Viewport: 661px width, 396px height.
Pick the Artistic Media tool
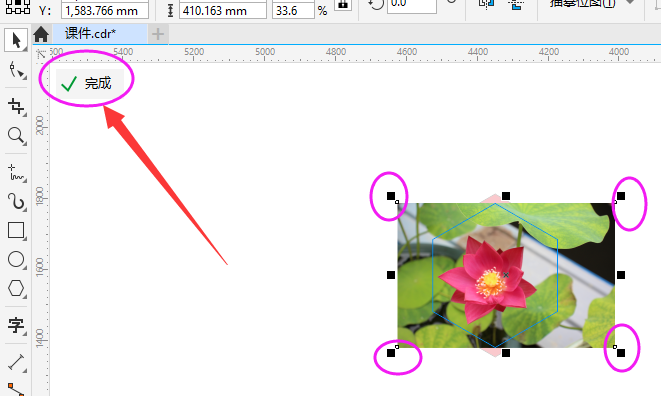pos(16,201)
